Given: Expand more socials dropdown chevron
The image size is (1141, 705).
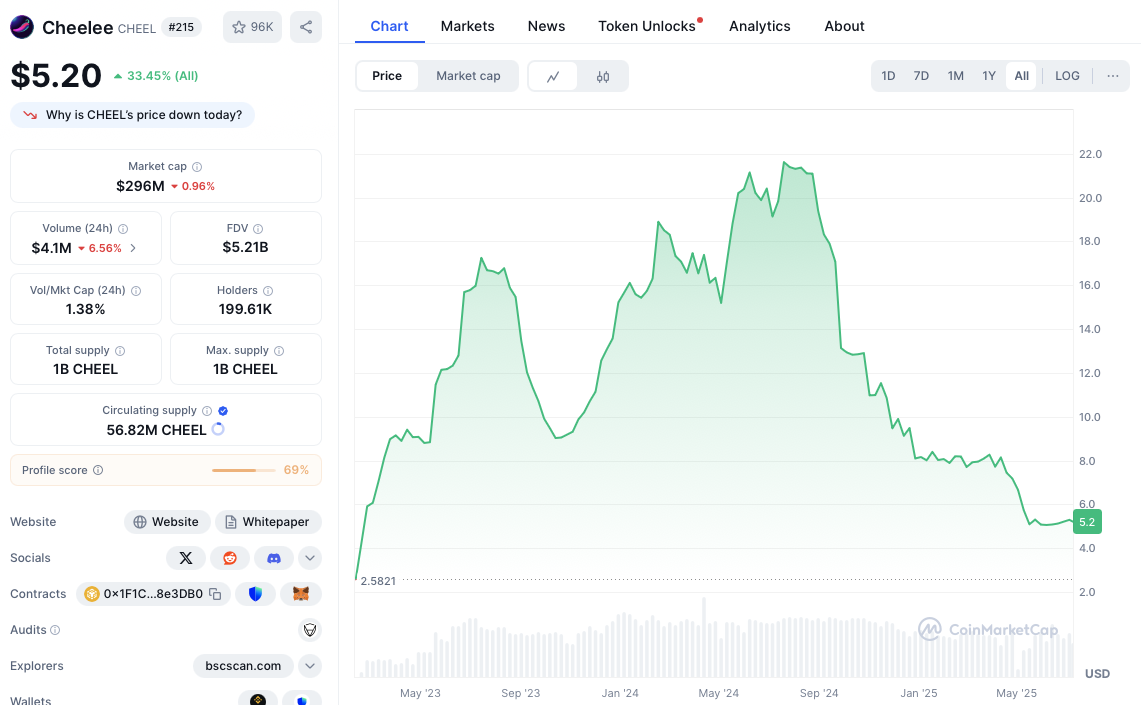Looking at the screenshot, I should pyautogui.click(x=310, y=558).
